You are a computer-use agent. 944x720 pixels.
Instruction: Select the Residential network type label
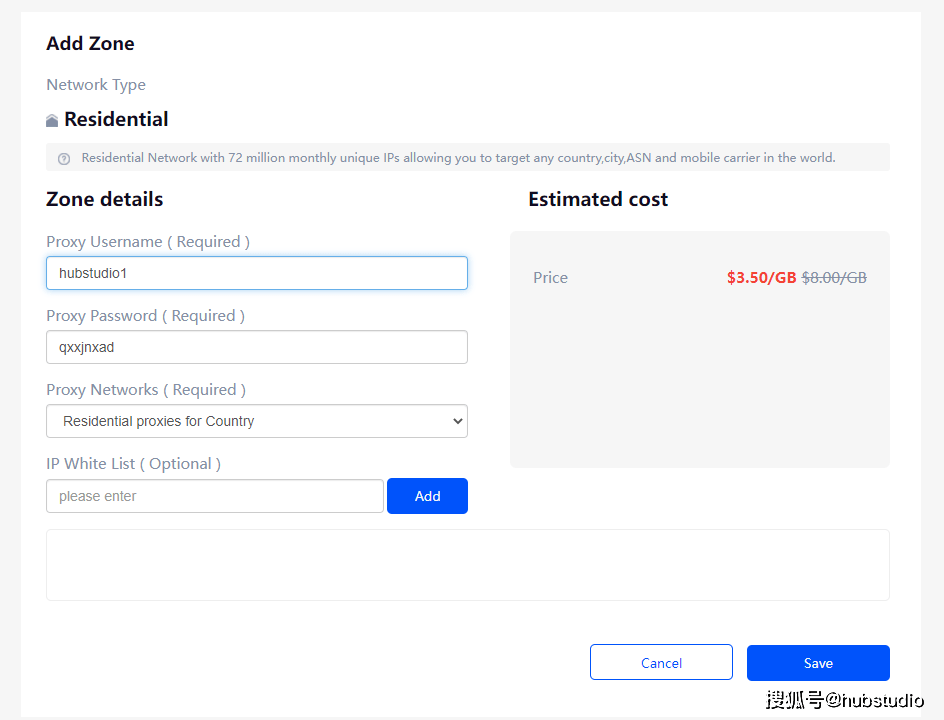pos(116,120)
